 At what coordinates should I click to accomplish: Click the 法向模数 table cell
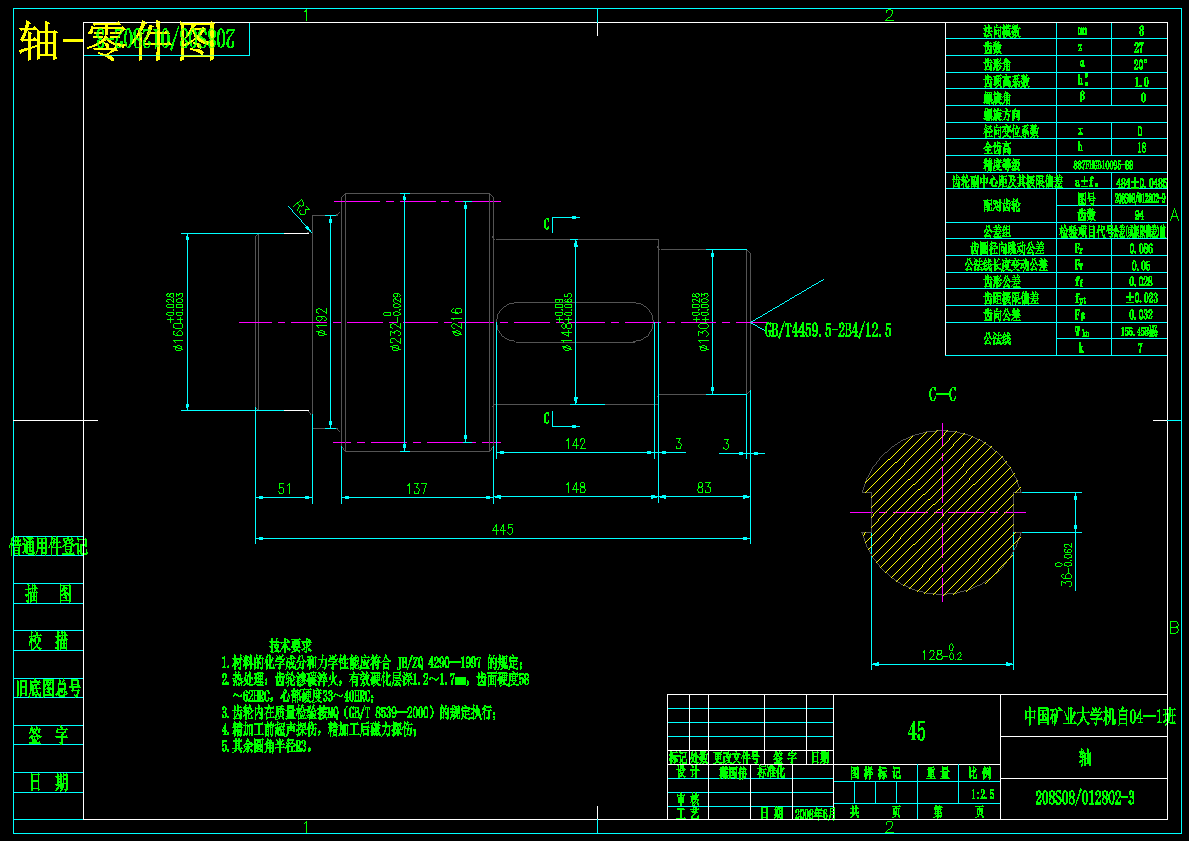click(1001, 31)
